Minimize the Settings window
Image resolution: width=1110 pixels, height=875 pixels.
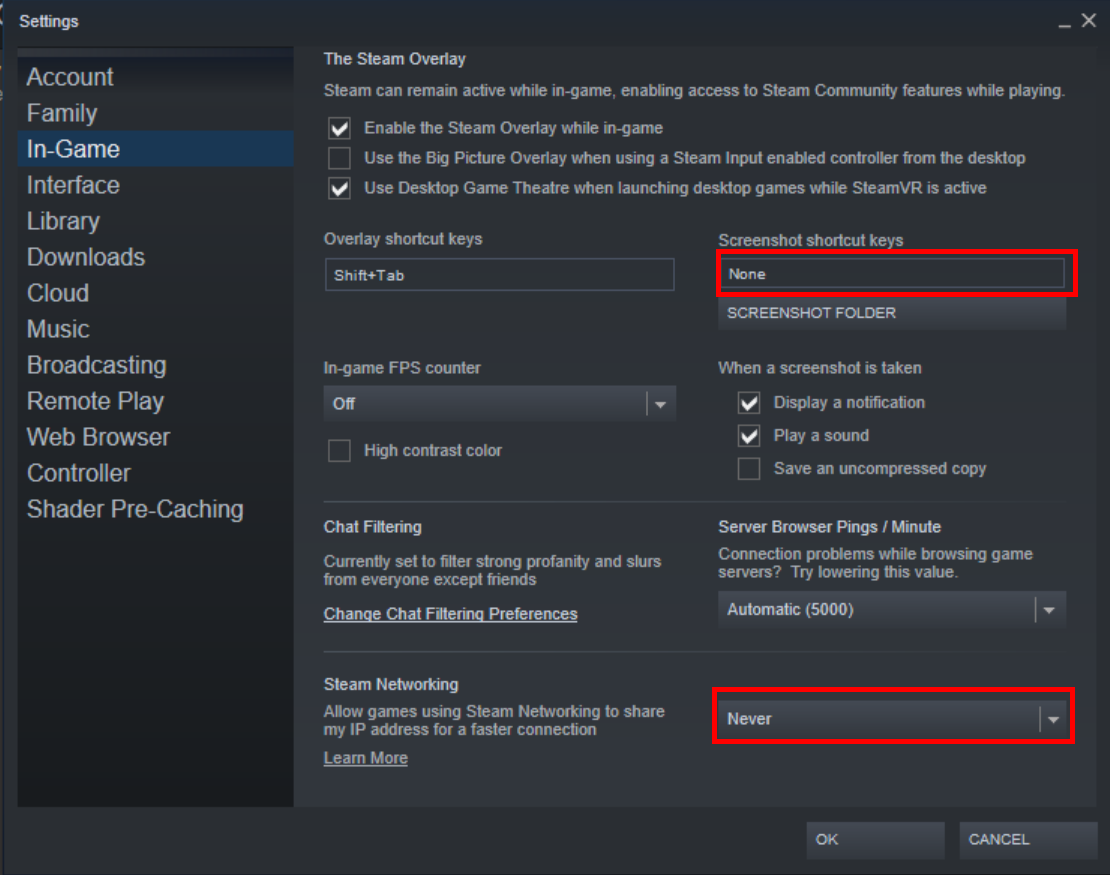point(1064,23)
